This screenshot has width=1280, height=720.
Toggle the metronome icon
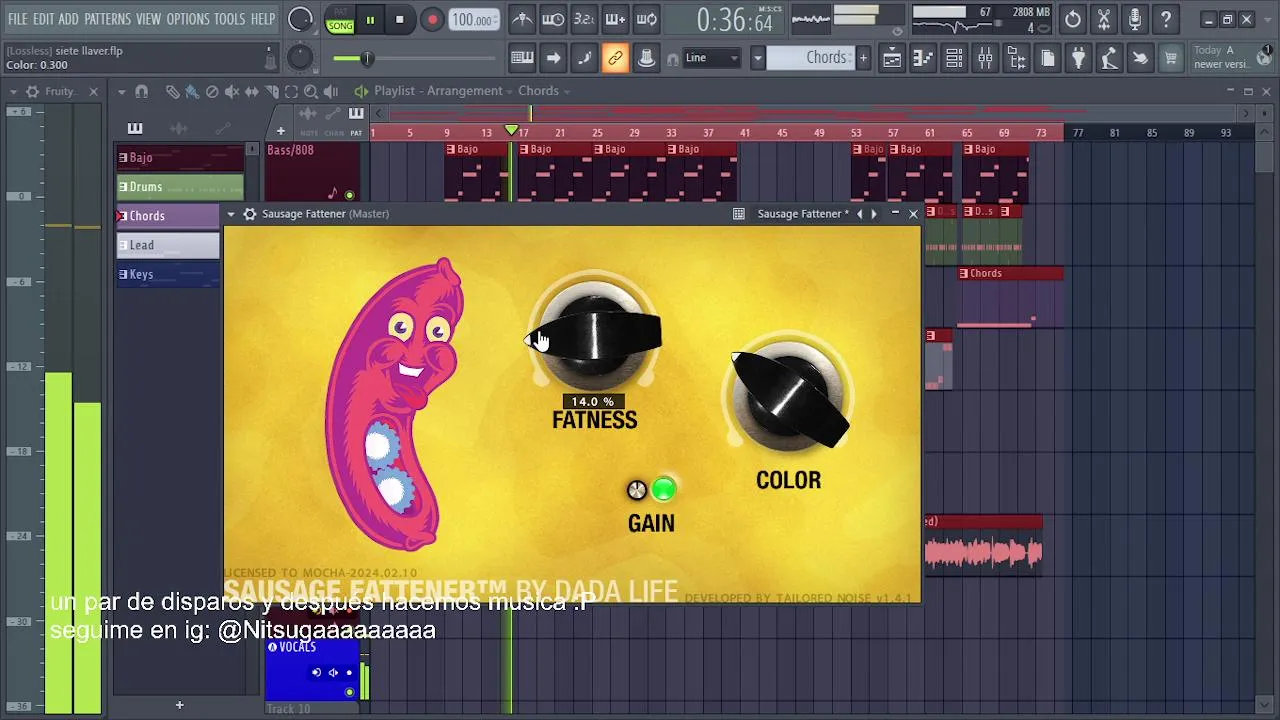click(522, 19)
